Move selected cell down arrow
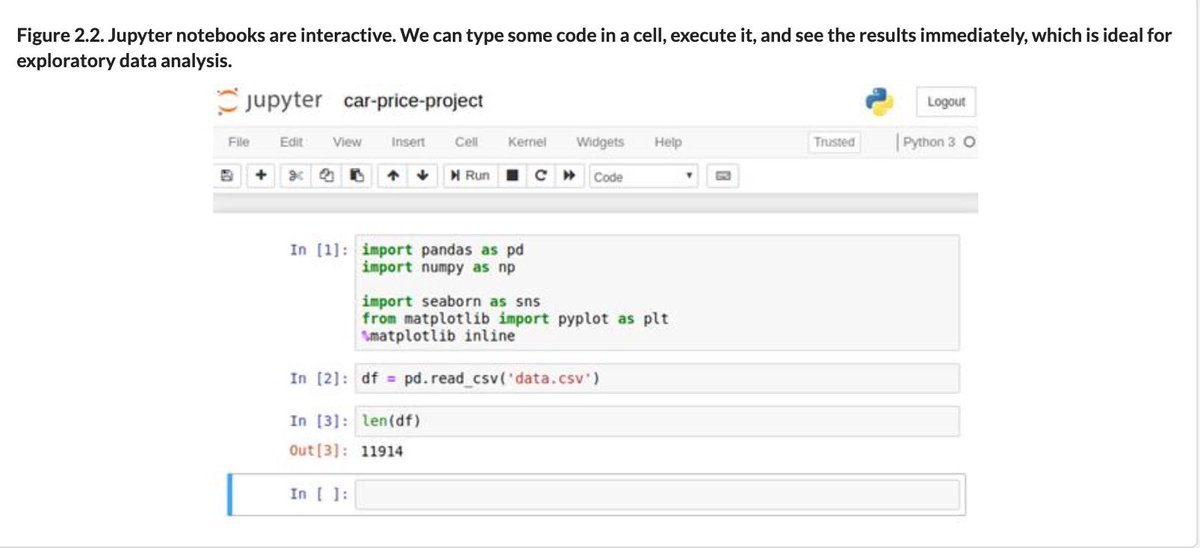1200x548 pixels. [x=424, y=176]
